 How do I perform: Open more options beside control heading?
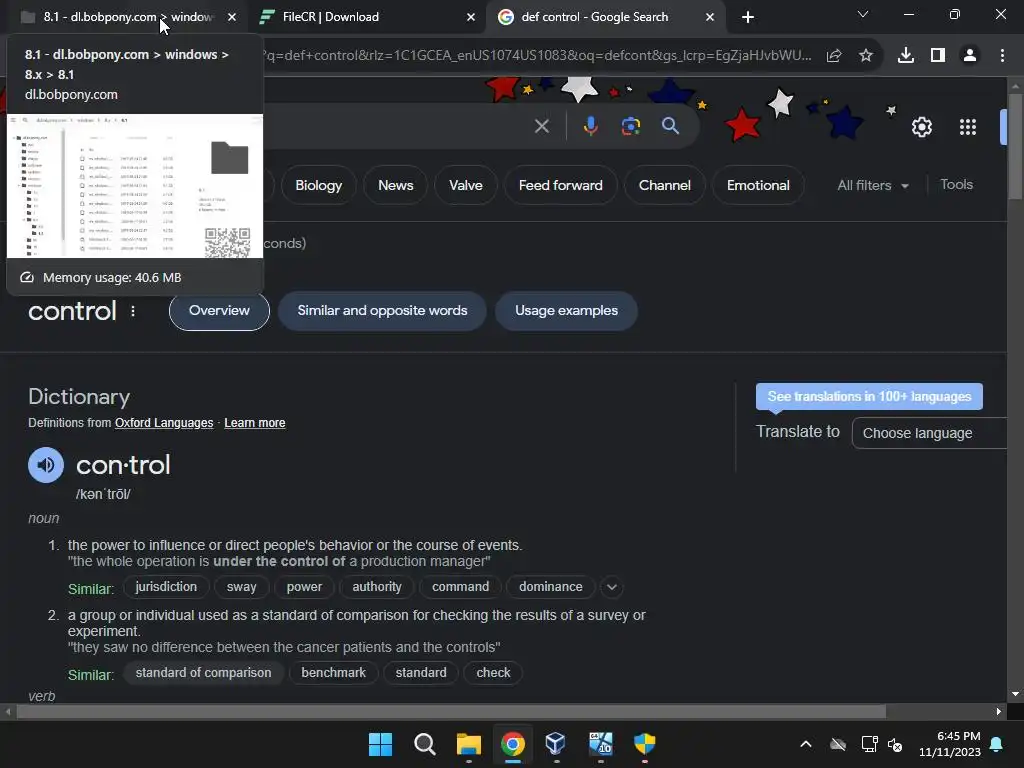133,311
